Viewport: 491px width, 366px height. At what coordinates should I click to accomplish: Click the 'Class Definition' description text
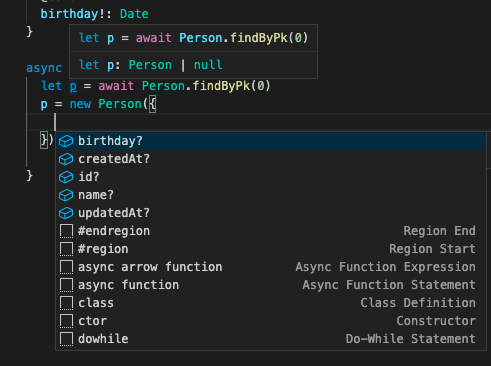tap(418, 303)
